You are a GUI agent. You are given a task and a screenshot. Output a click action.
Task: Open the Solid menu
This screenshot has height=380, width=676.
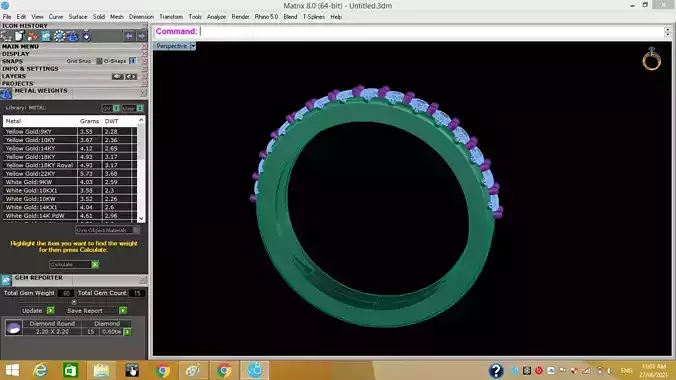tap(99, 17)
